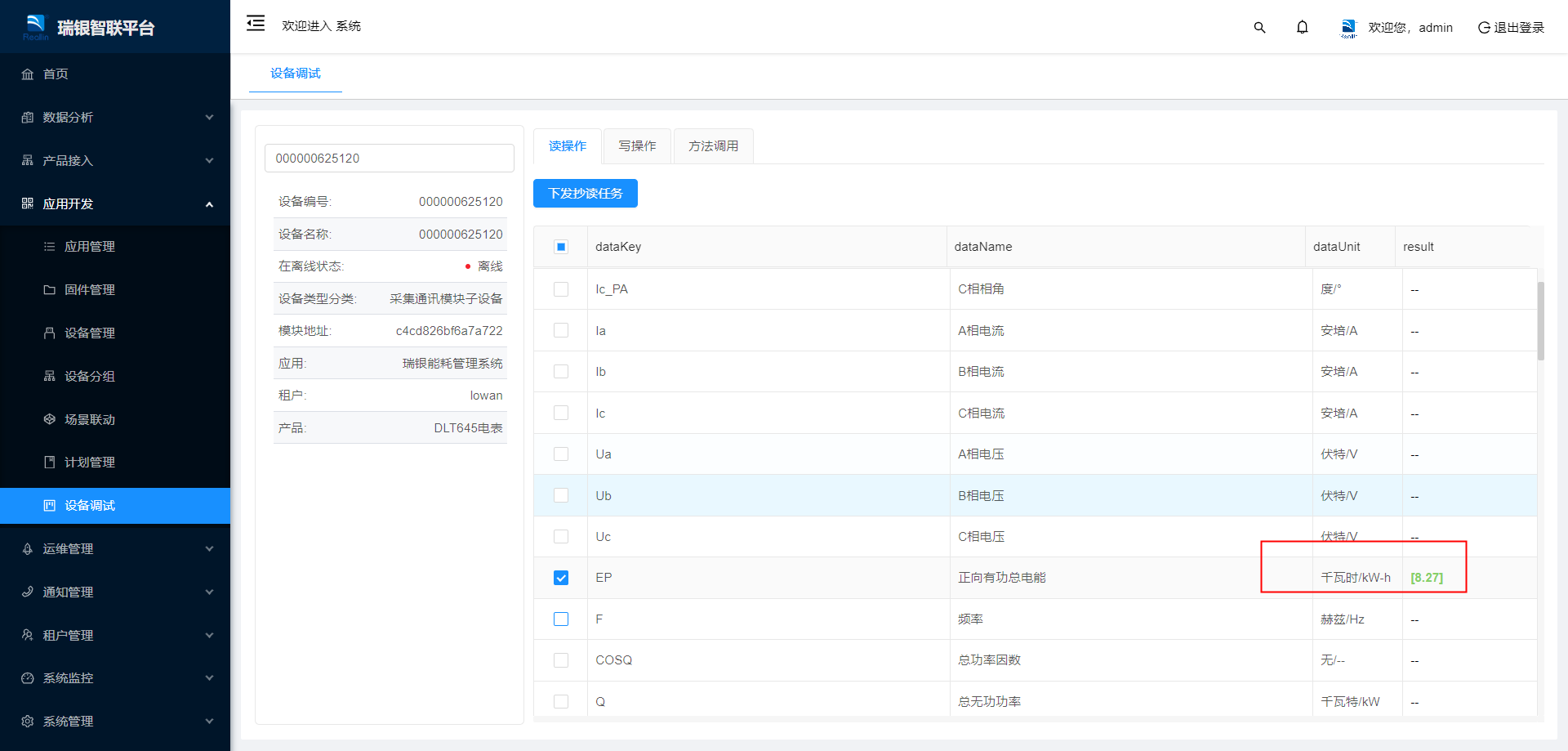Check the COSQ row checkbox
The width and height of the screenshot is (1568, 751).
pyautogui.click(x=561, y=660)
